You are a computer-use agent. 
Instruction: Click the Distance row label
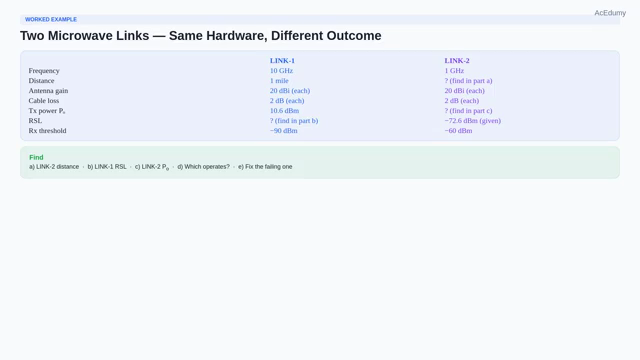tap(41, 80)
